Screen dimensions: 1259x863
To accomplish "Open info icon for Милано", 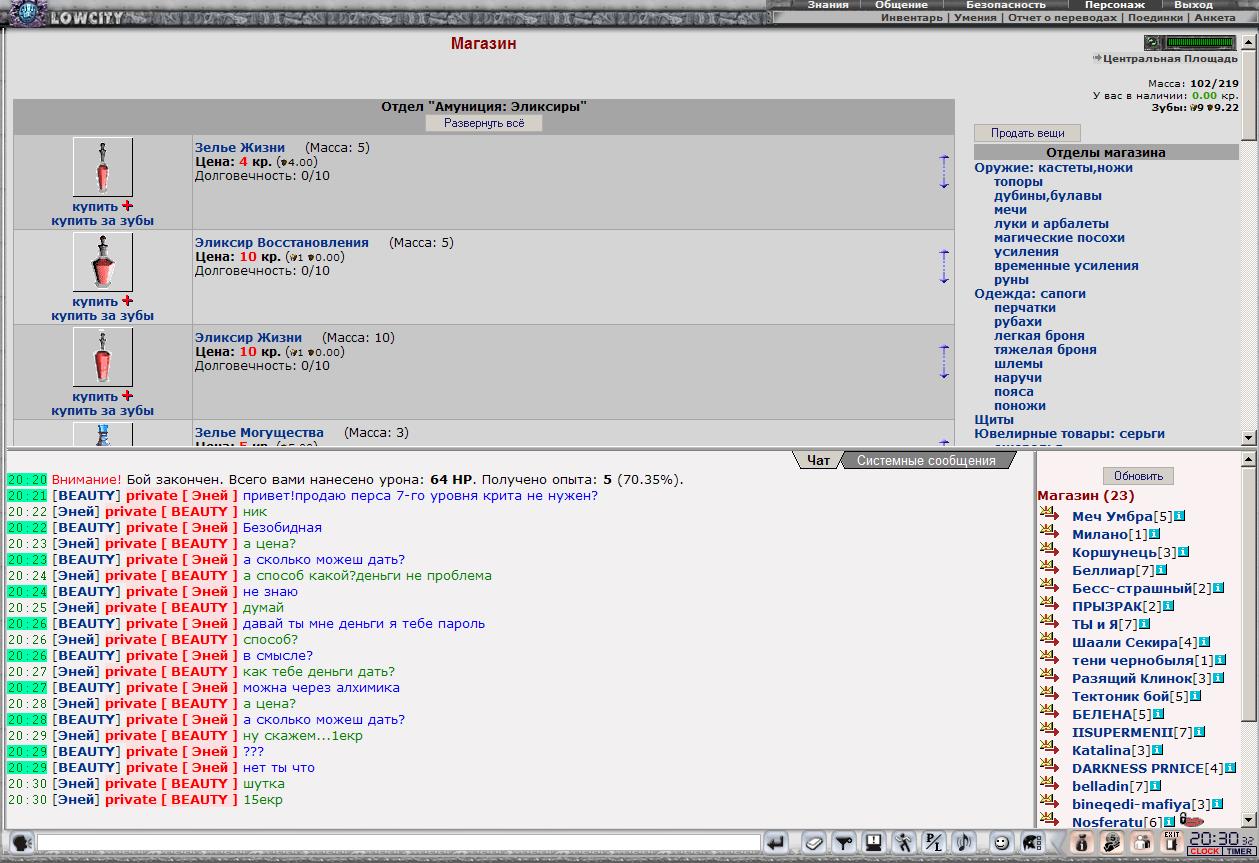I will point(1155,534).
